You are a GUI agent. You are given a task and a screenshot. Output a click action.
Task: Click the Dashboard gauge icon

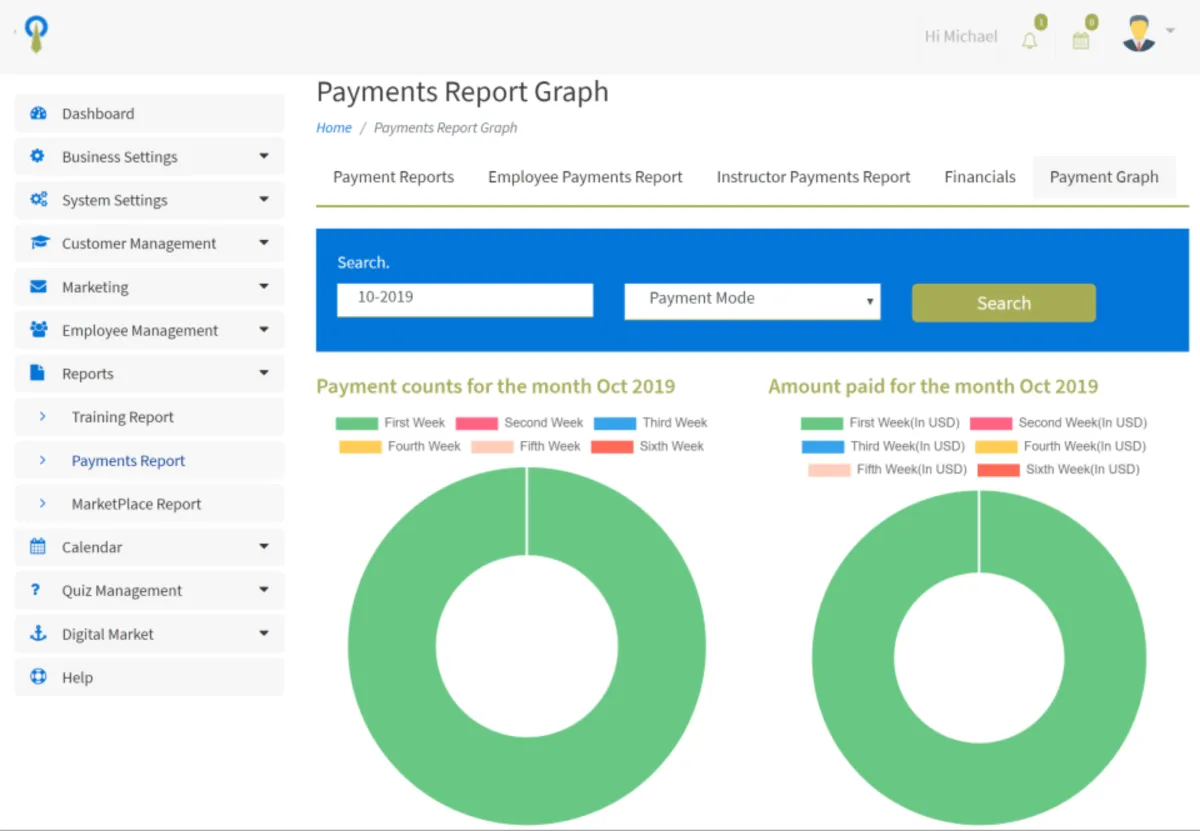click(38, 114)
